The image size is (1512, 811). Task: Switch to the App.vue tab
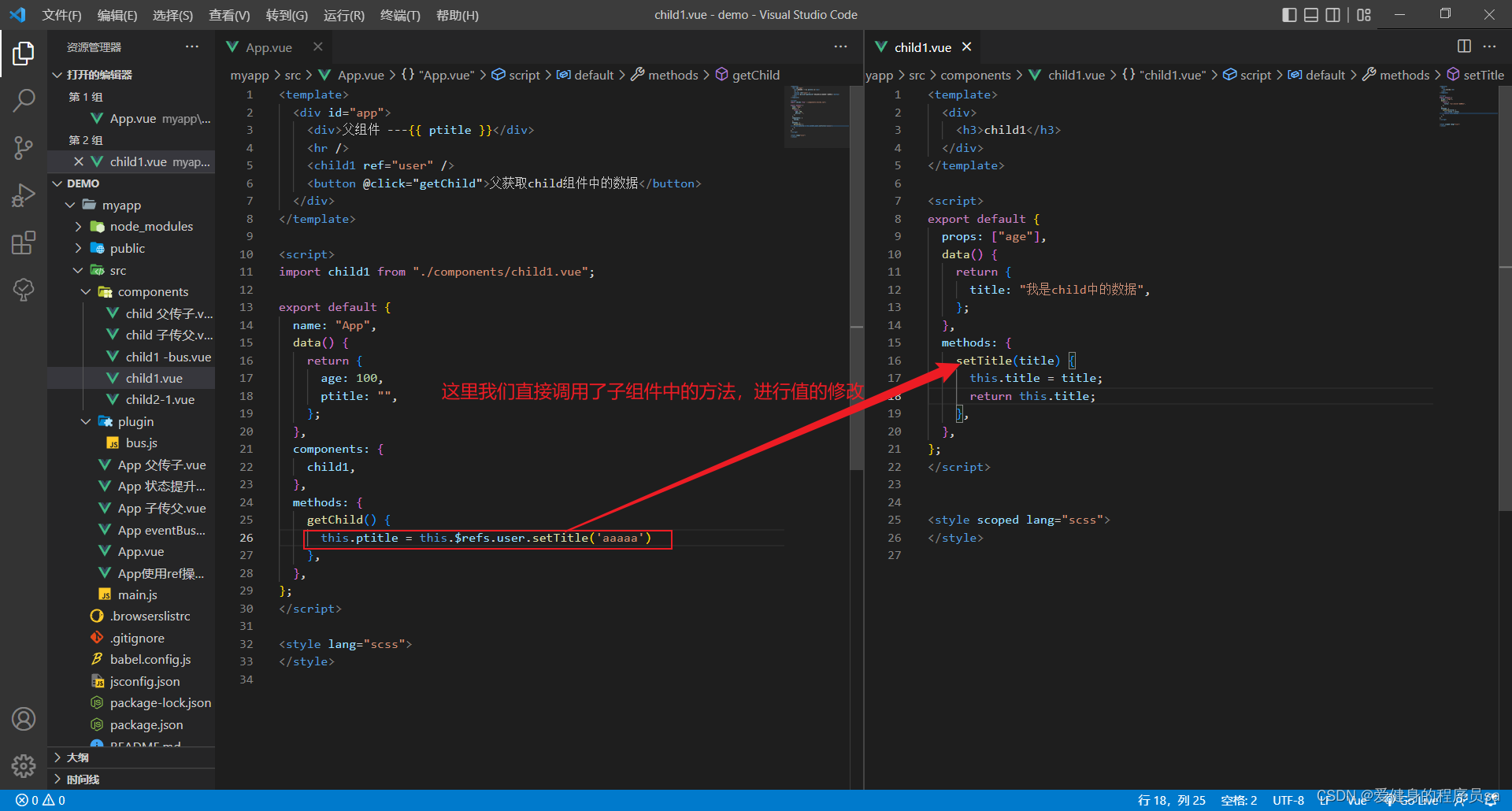click(269, 47)
